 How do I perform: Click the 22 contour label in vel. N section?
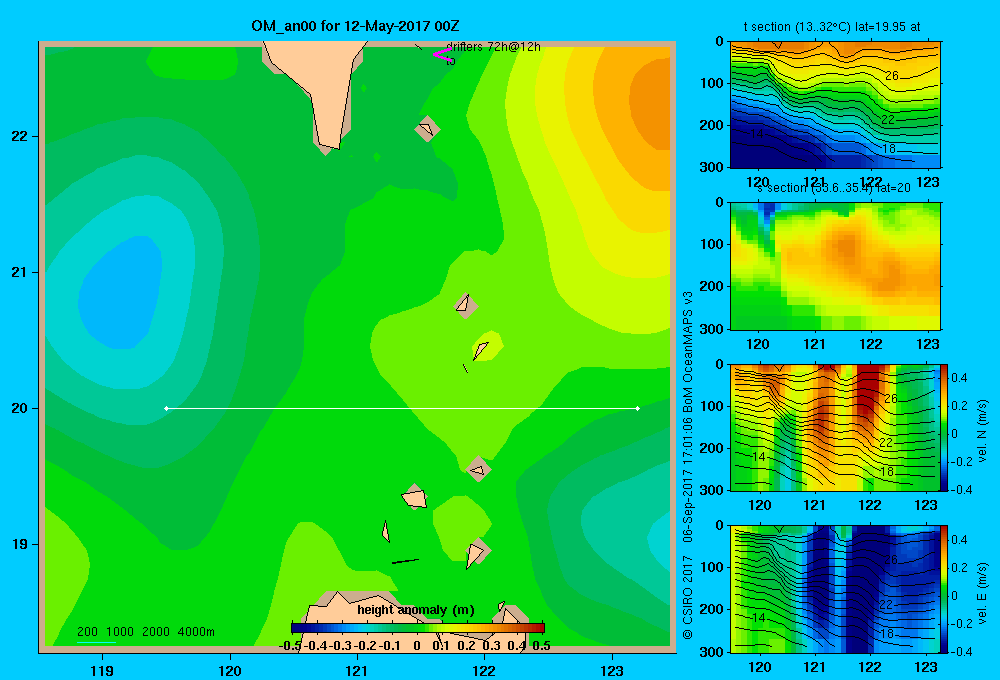coord(886,442)
